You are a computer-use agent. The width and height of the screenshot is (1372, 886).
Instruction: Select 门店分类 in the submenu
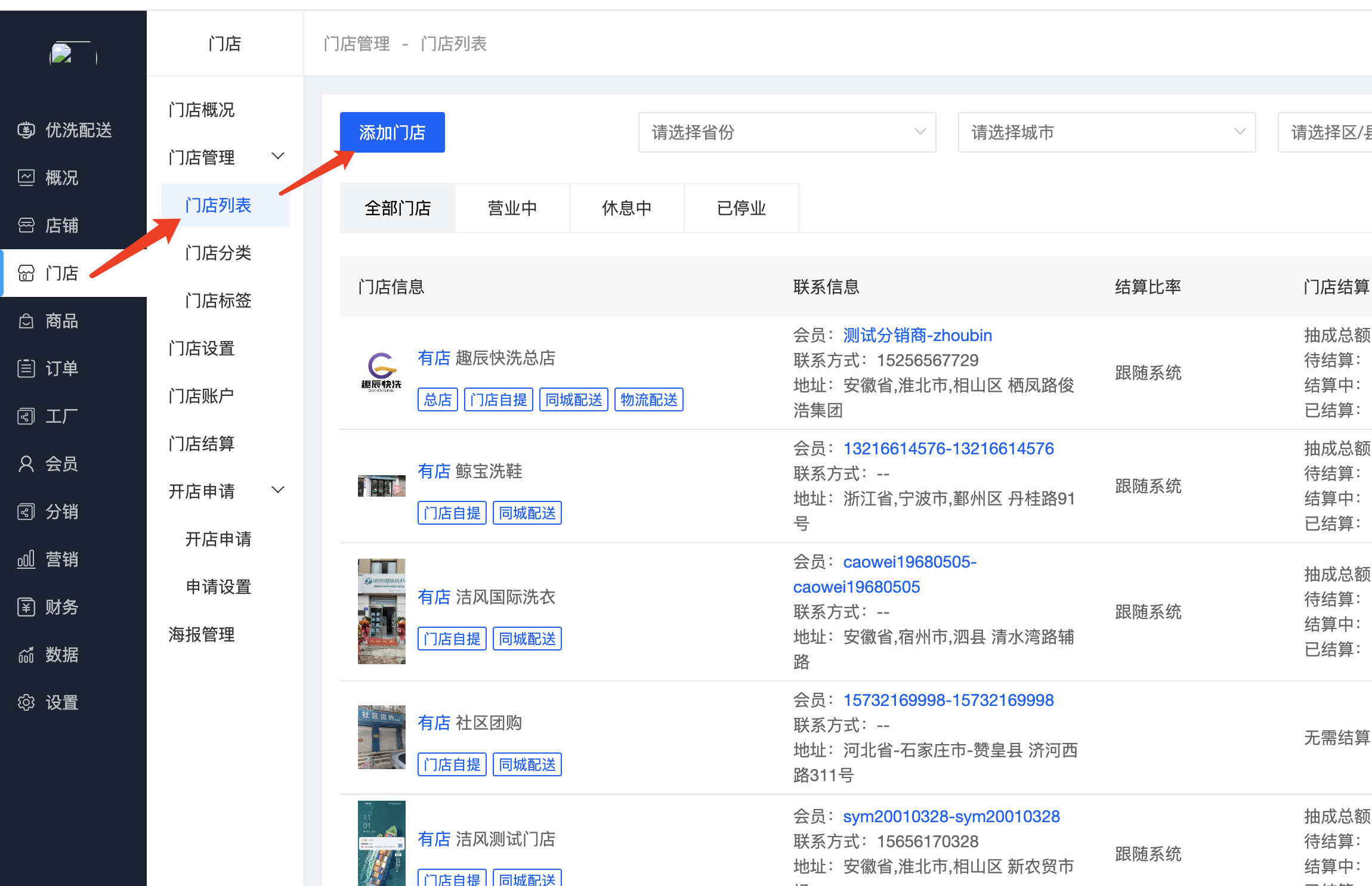218,253
